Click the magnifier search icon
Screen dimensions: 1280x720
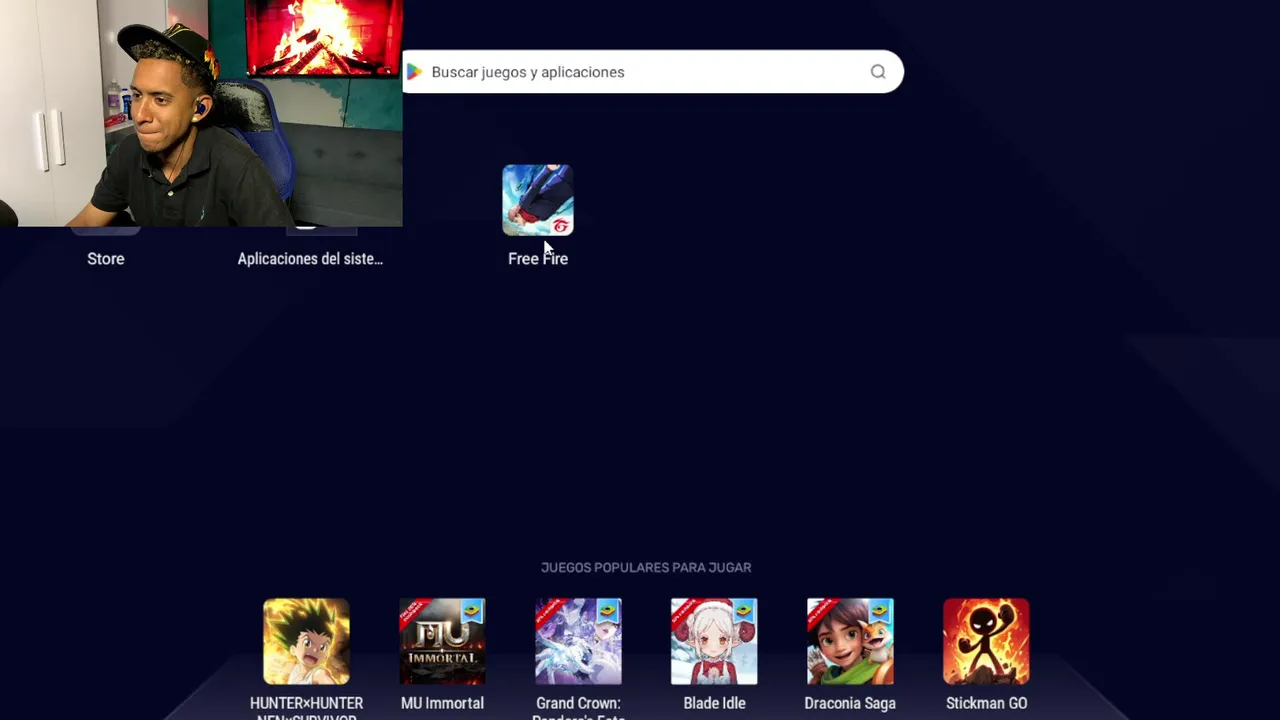(x=878, y=72)
